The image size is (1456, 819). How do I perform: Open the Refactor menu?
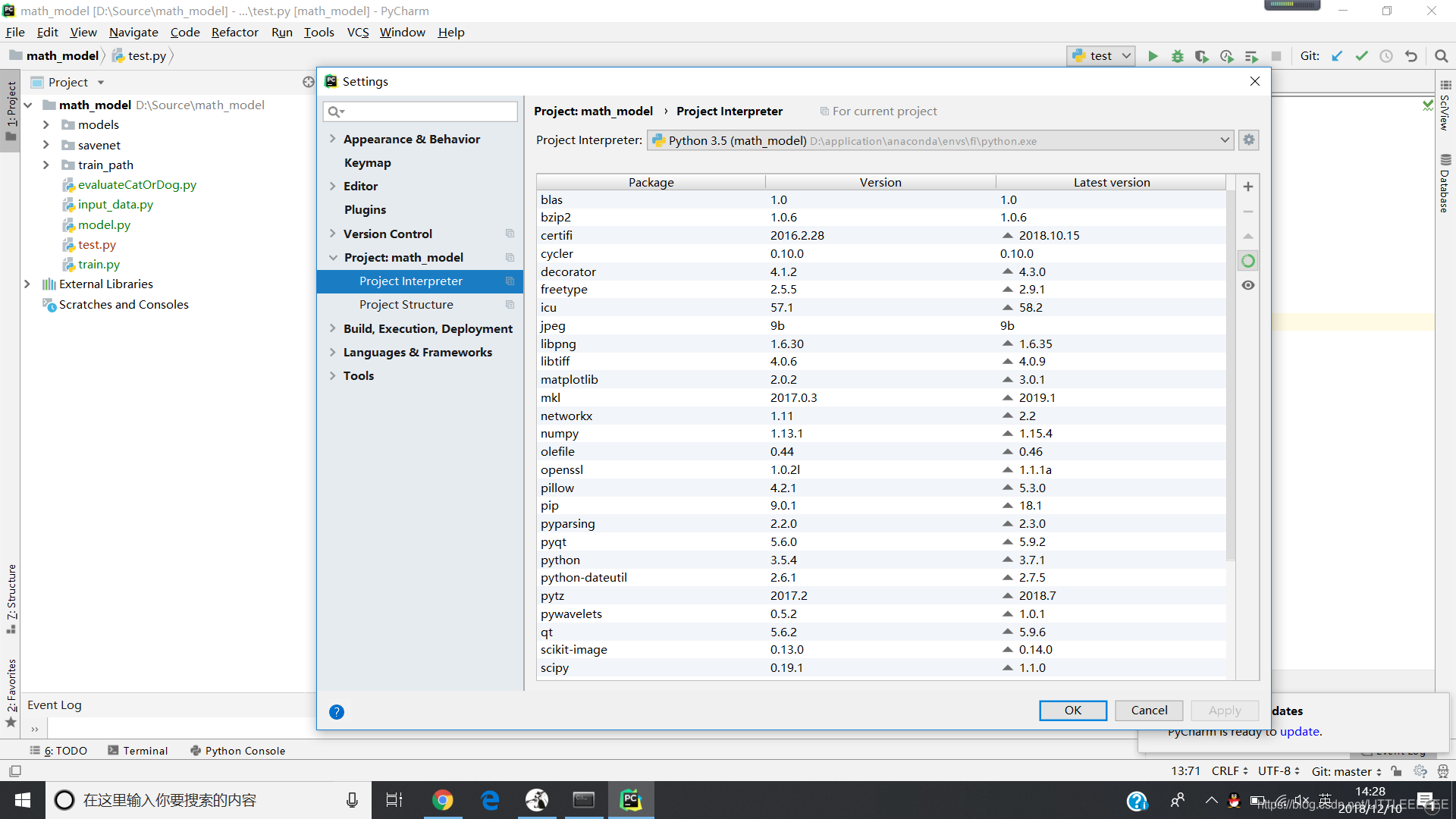click(234, 33)
